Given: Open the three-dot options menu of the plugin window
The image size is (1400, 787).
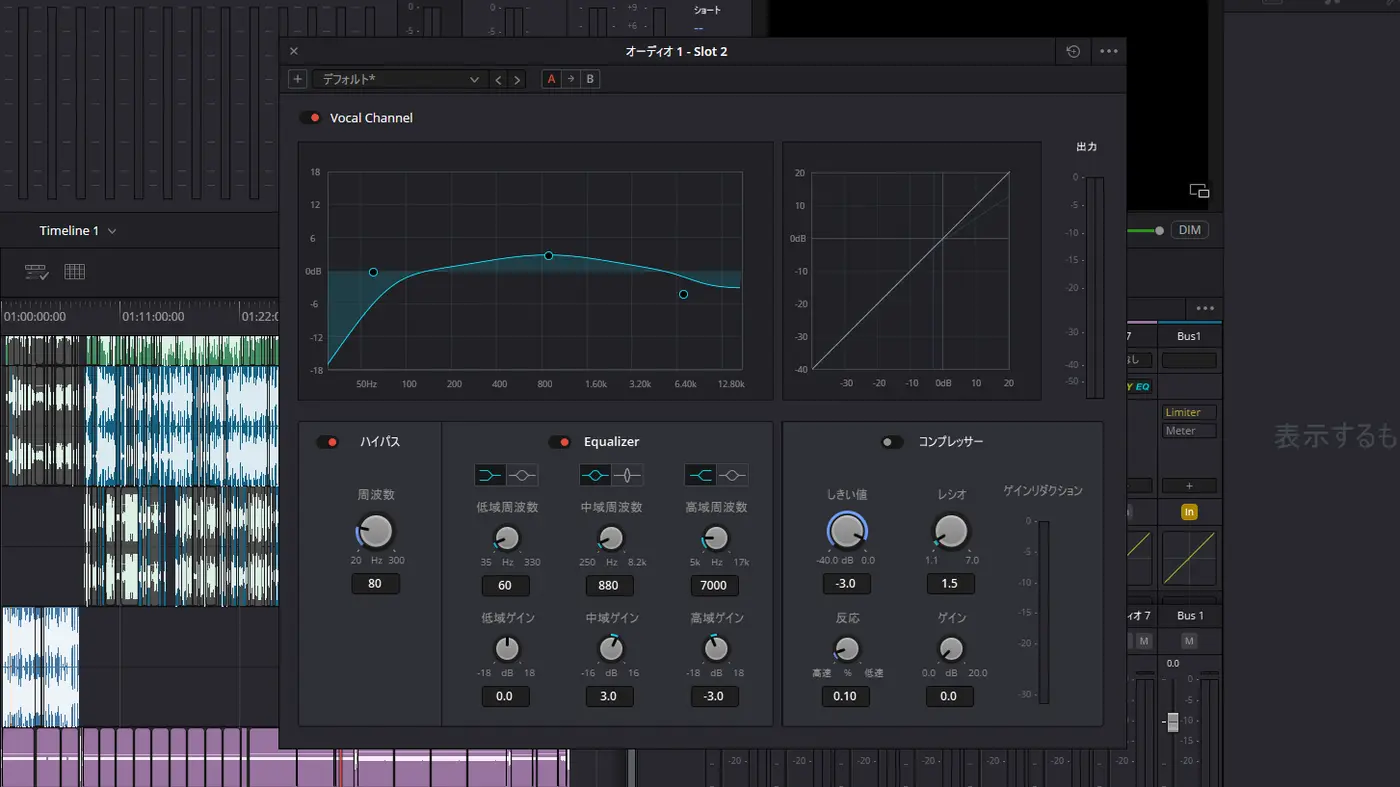Looking at the screenshot, I should coord(1109,51).
